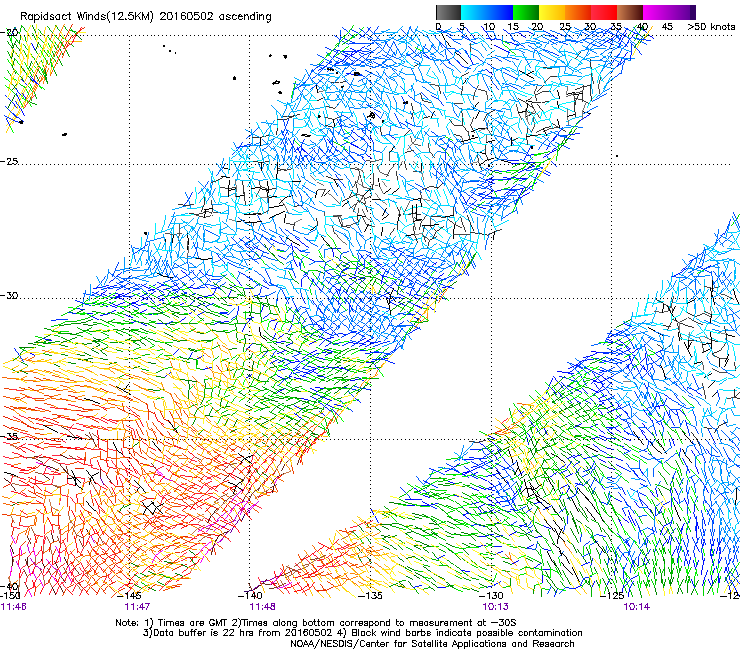Click the yellow 20-25 knot legend segment
The image size is (740, 650).
pos(552,12)
